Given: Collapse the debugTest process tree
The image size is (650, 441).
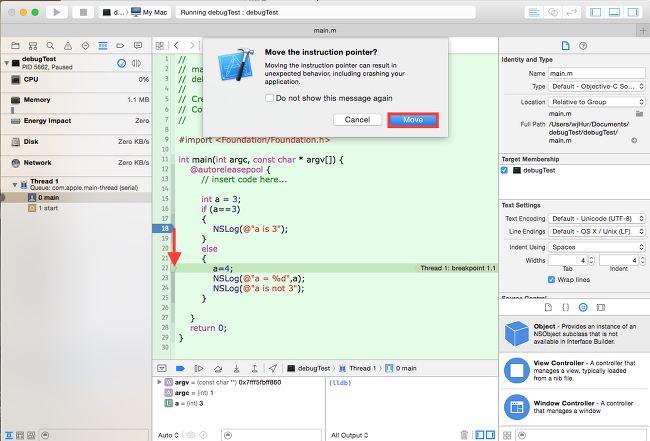Looking at the screenshot, I should coord(7,63).
